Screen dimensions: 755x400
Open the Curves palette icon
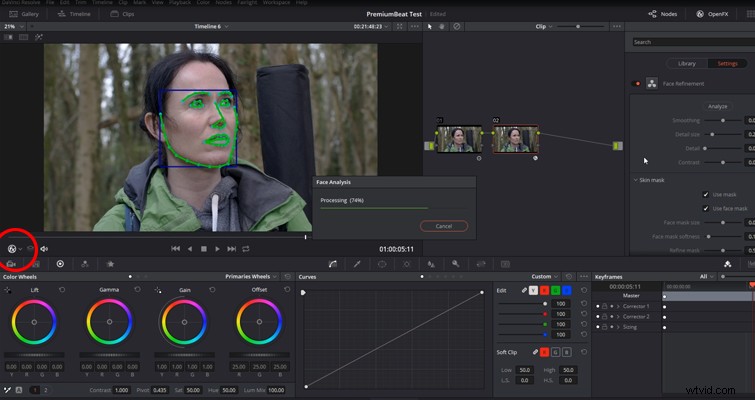click(333, 264)
